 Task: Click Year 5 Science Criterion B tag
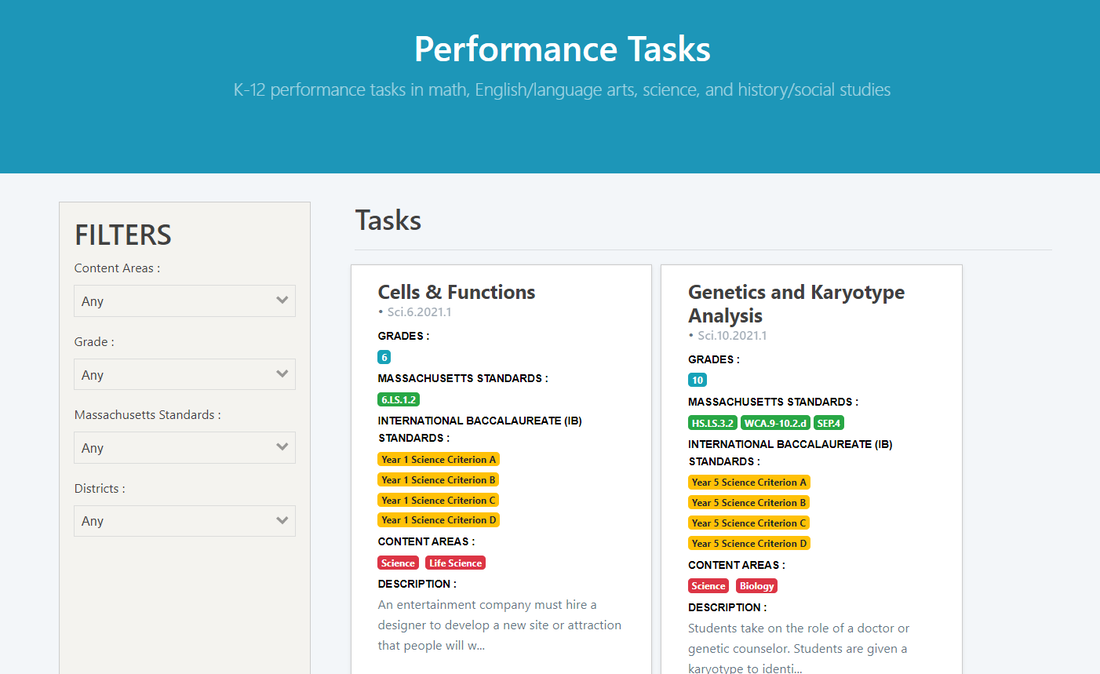click(x=749, y=503)
